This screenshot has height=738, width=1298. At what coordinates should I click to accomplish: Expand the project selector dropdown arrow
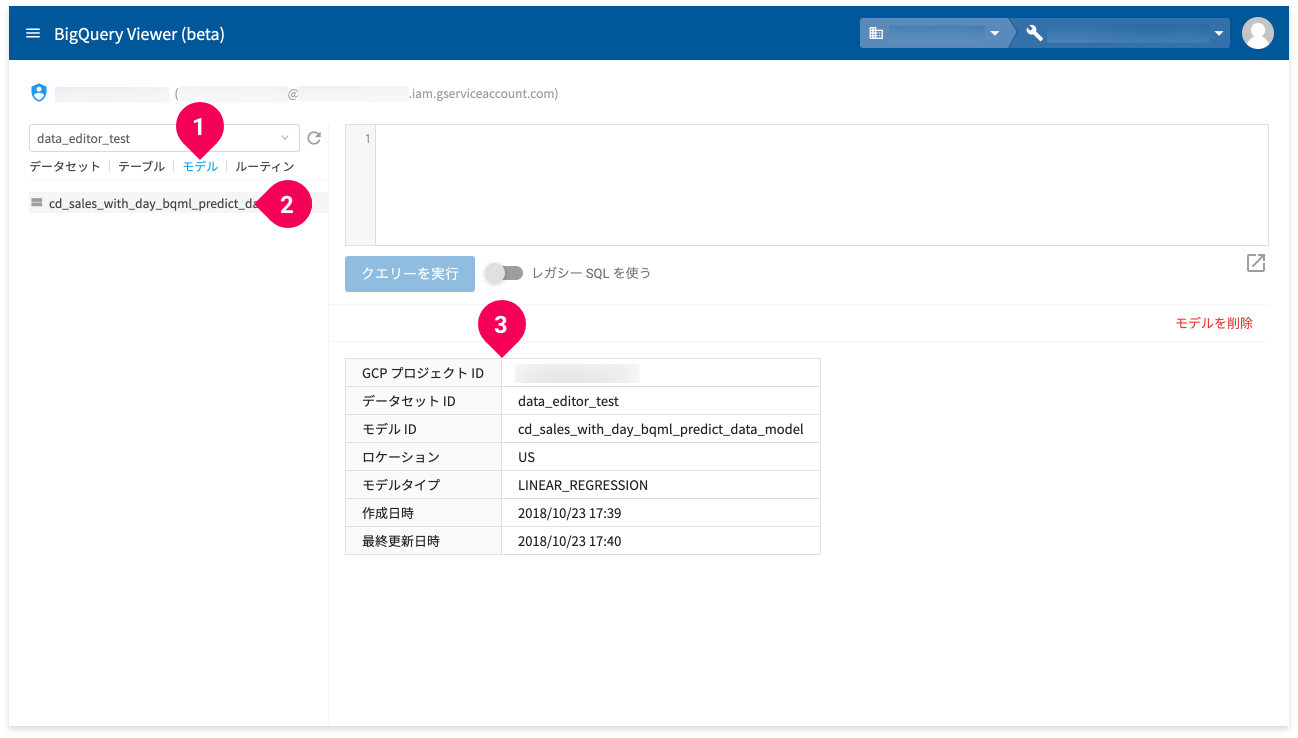[x=1219, y=34]
